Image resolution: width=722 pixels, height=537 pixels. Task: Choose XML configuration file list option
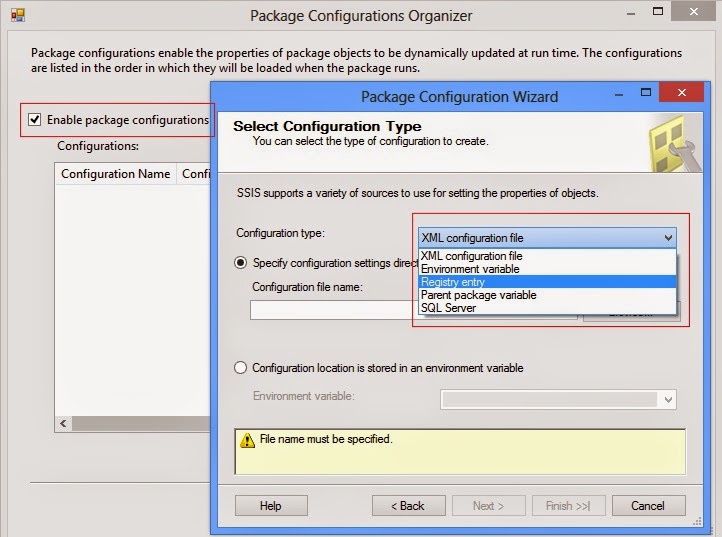coord(547,256)
